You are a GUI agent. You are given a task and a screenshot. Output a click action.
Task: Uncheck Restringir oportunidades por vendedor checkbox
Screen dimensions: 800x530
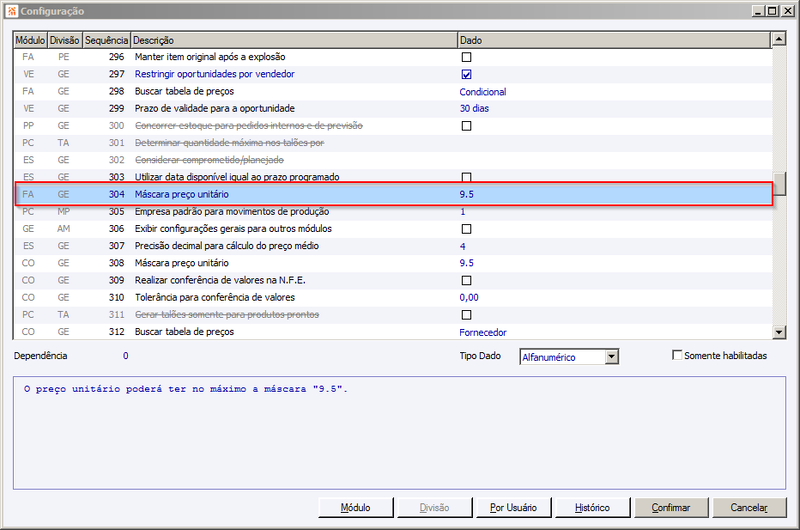pos(466,74)
